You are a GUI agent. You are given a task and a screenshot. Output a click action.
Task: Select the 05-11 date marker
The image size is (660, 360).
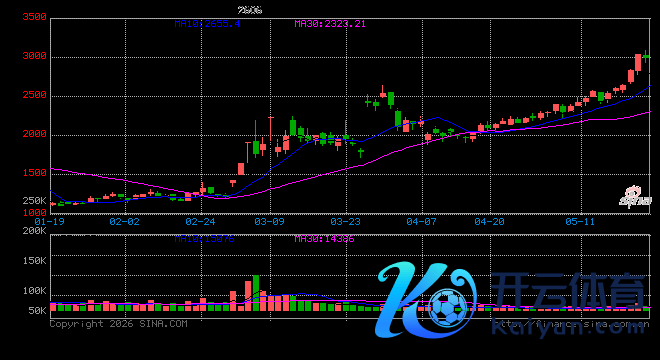580,222
